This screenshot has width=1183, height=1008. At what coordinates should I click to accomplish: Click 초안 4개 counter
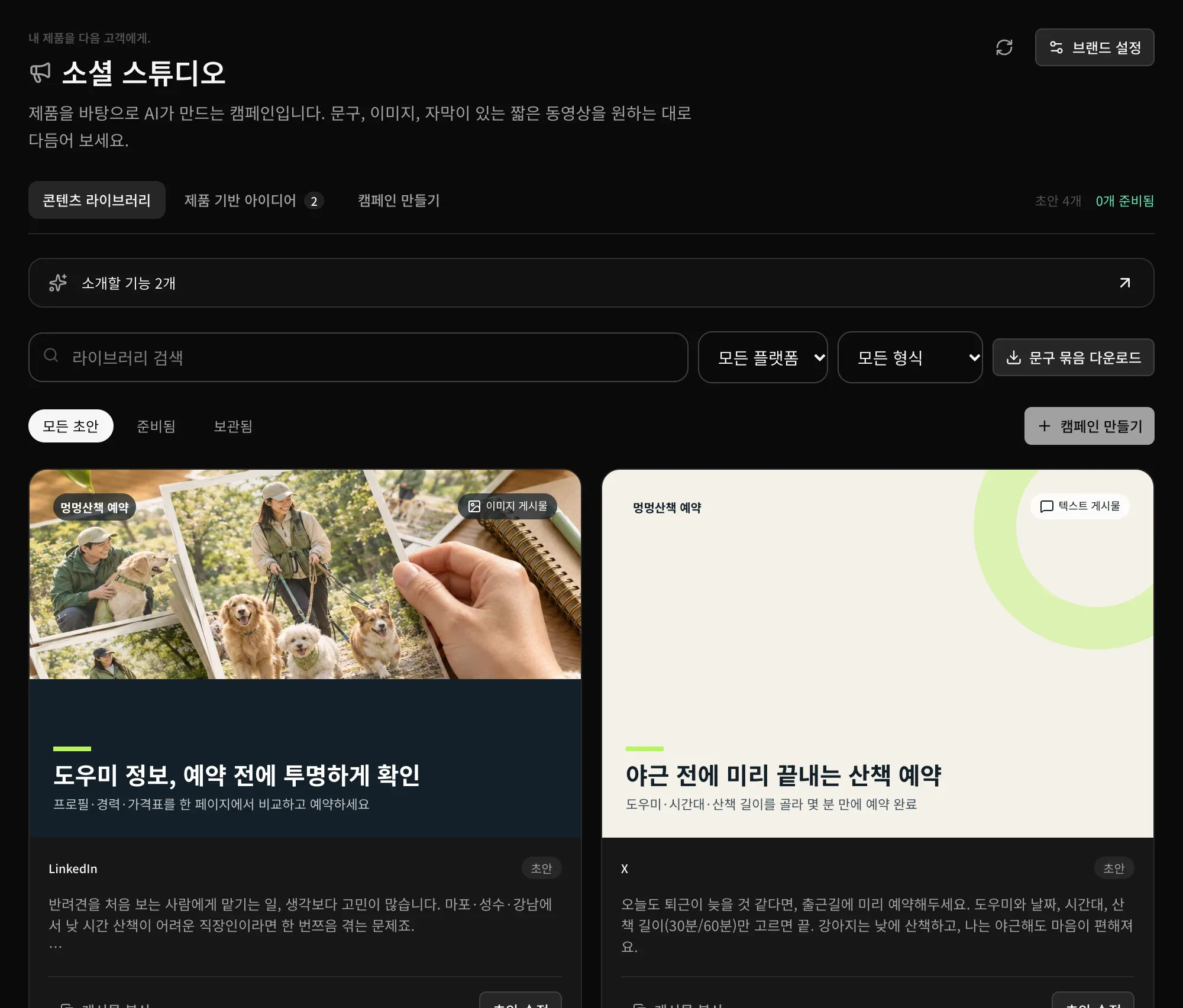1058,201
